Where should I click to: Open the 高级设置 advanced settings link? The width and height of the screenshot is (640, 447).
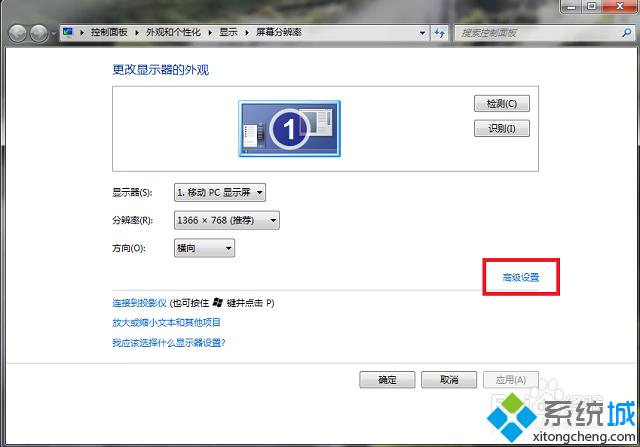[520, 277]
